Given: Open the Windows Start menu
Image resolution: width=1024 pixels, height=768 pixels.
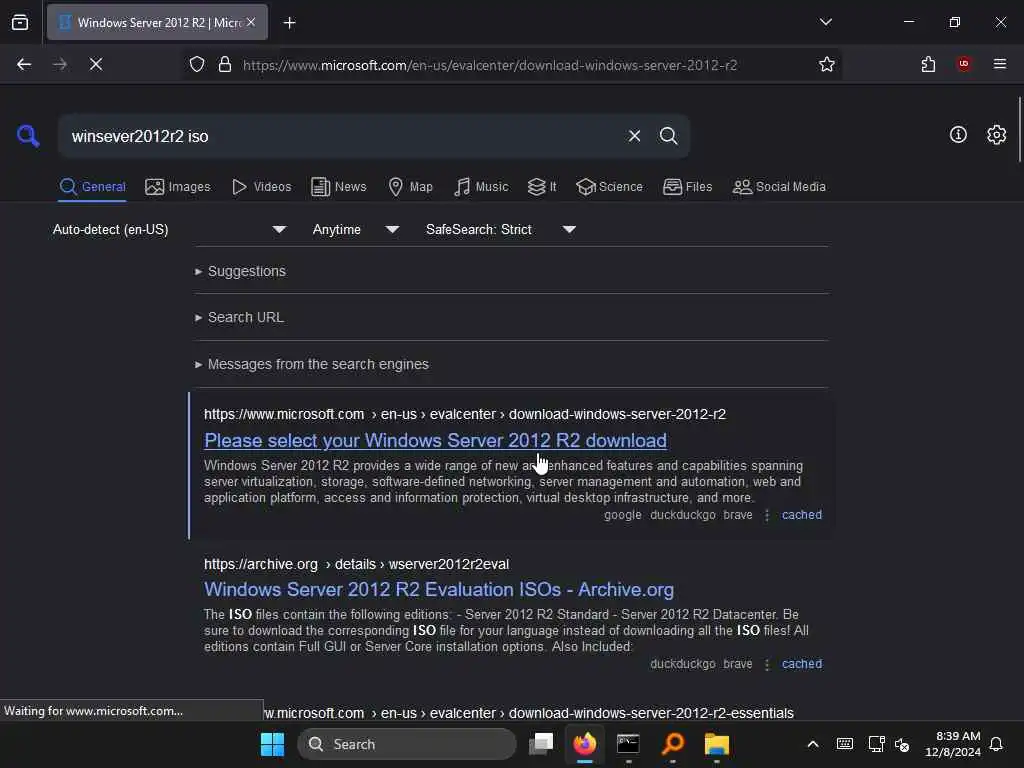Looking at the screenshot, I should coord(272,744).
